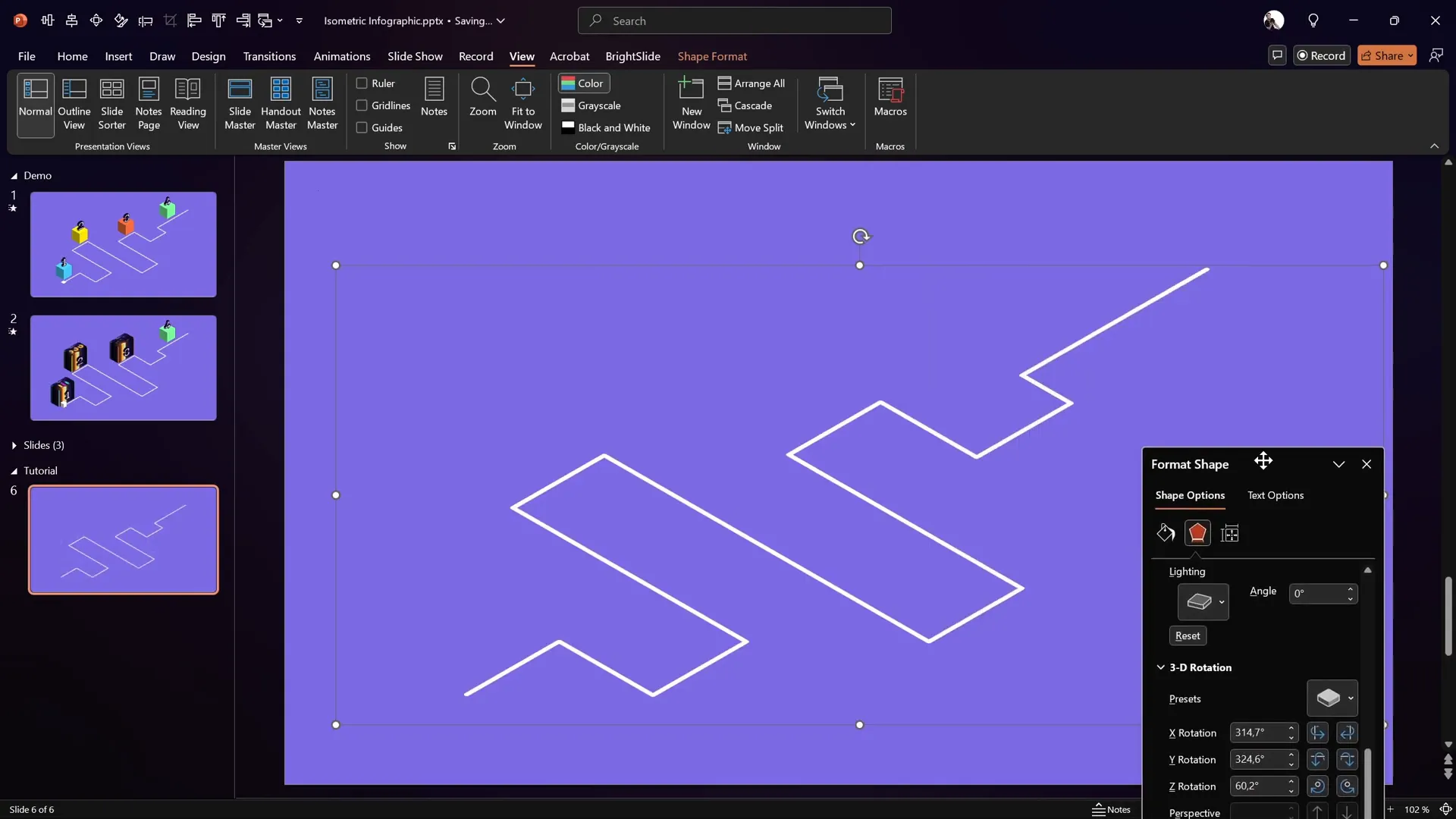Switch to Normal view
The height and width of the screenshot is (819, 1456).
[x=35, y=105]
